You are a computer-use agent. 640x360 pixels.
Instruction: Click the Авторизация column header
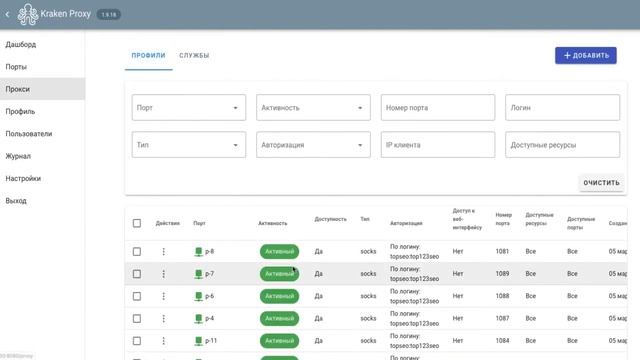406,223
